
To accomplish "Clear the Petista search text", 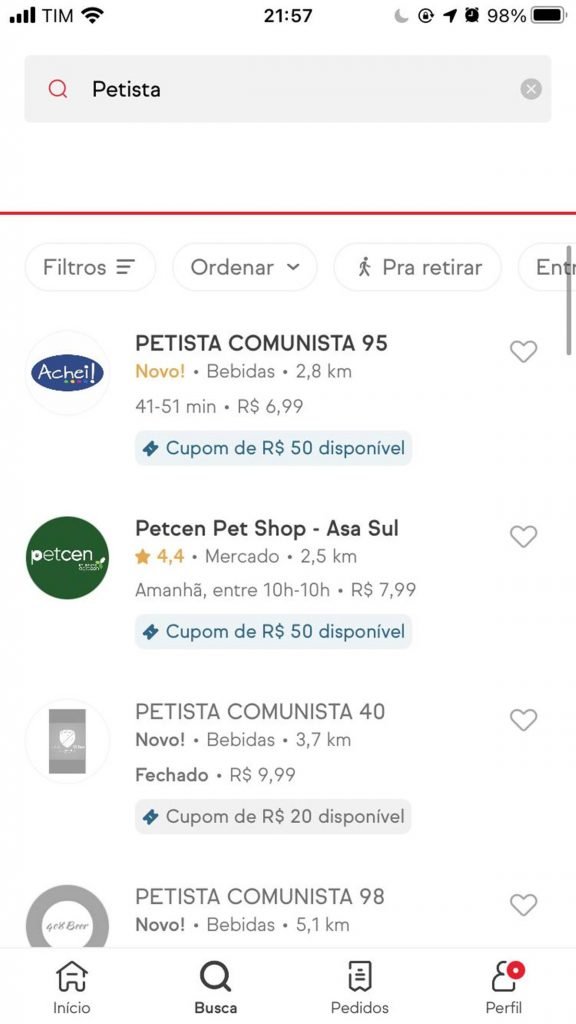I will pyautogui.click(x=531, y=89).
